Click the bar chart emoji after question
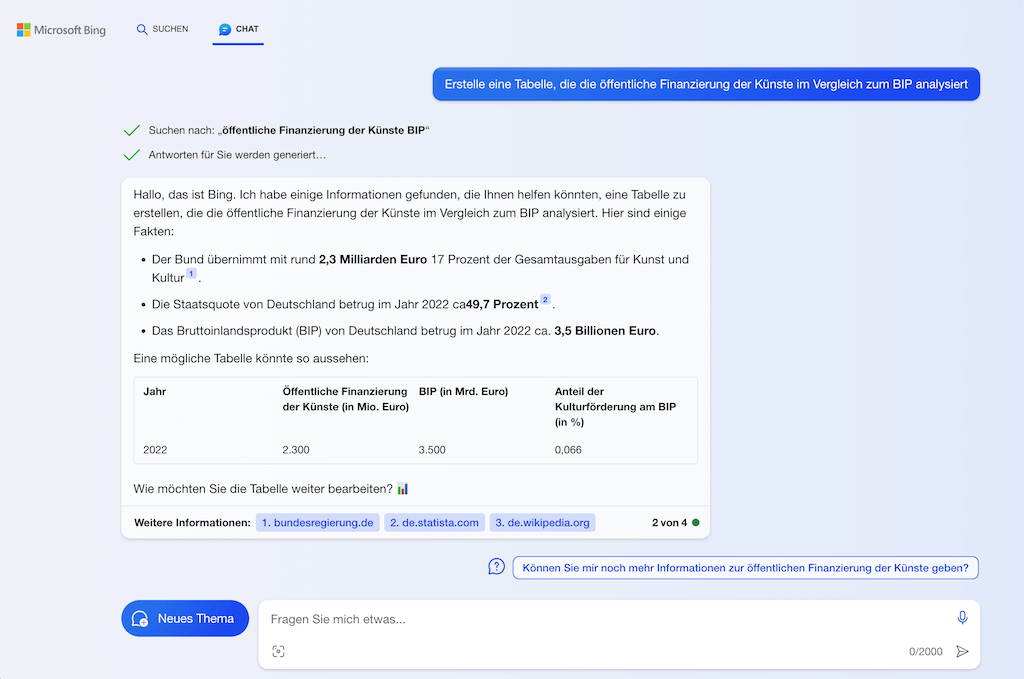 point(402,488)
